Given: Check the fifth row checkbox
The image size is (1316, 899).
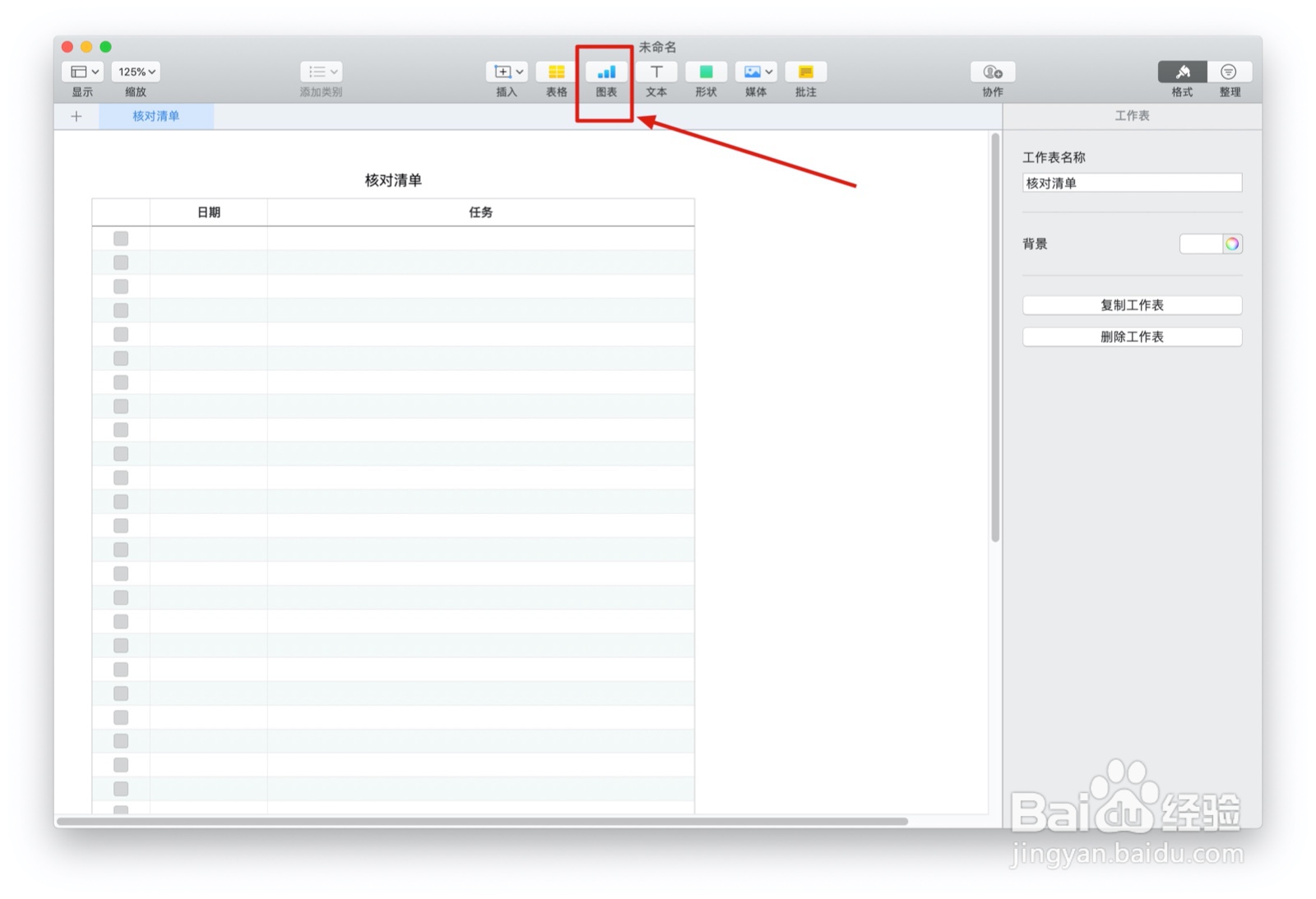Looking at the screenshot, I should click(121, 334).
